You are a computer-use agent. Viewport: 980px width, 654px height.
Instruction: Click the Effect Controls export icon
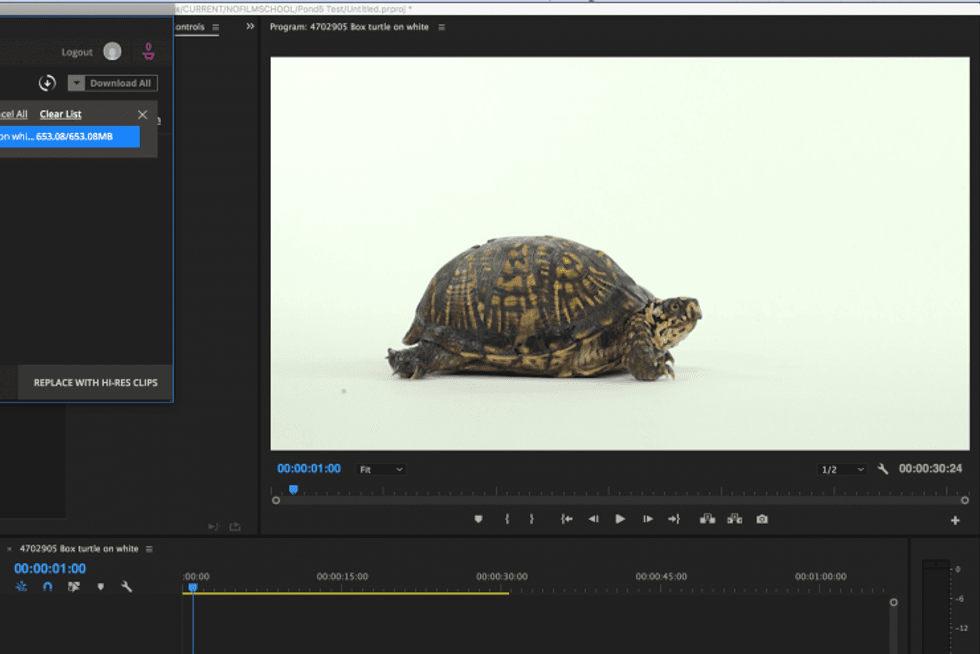[235, 527]
